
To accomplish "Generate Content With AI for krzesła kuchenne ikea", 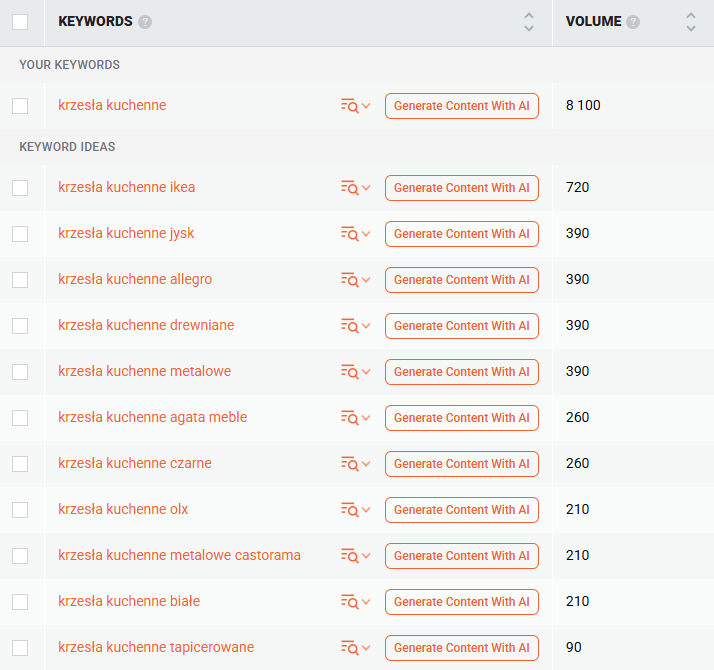I will point(462,188).
